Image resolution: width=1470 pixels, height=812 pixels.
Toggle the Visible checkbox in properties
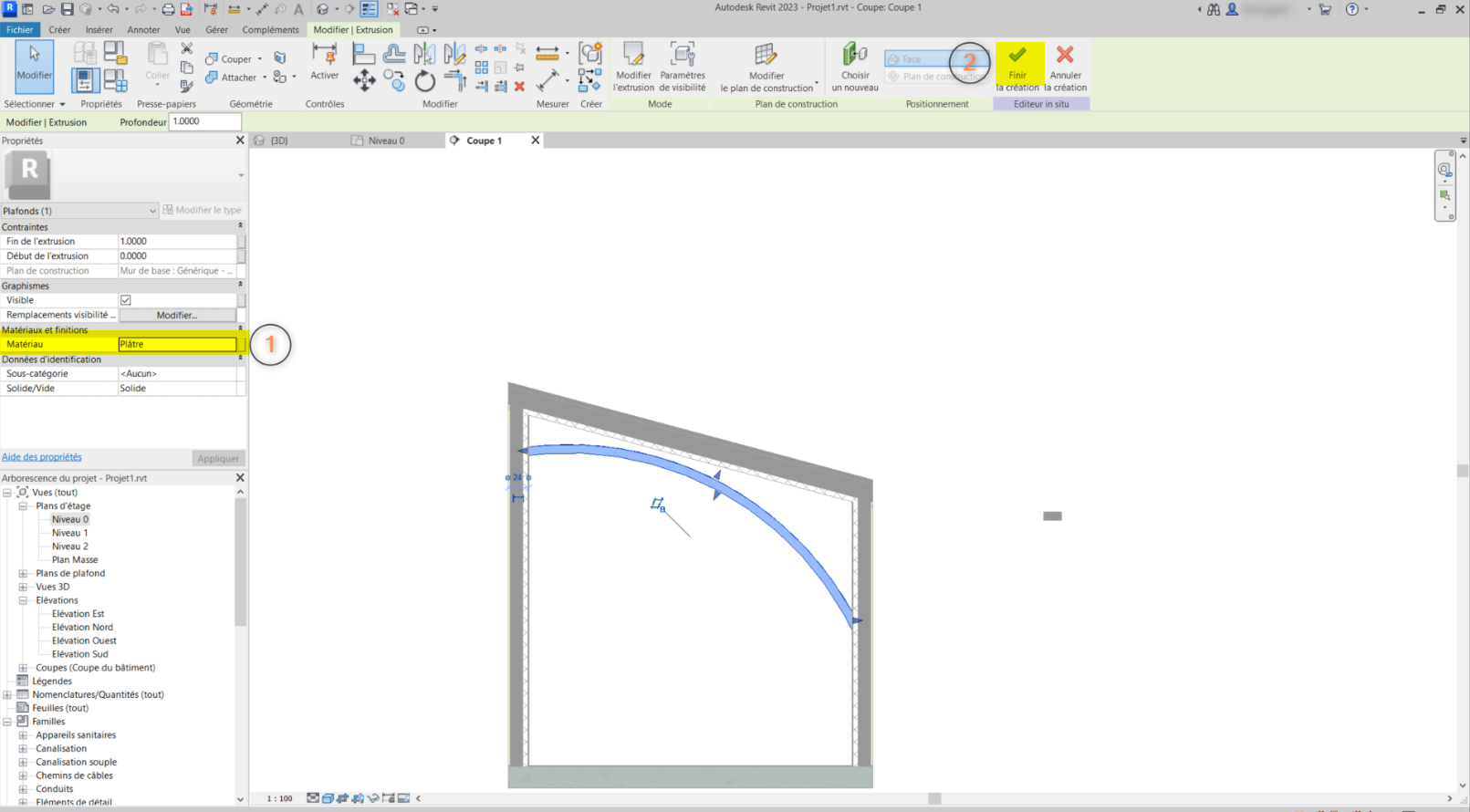[126, 300]
